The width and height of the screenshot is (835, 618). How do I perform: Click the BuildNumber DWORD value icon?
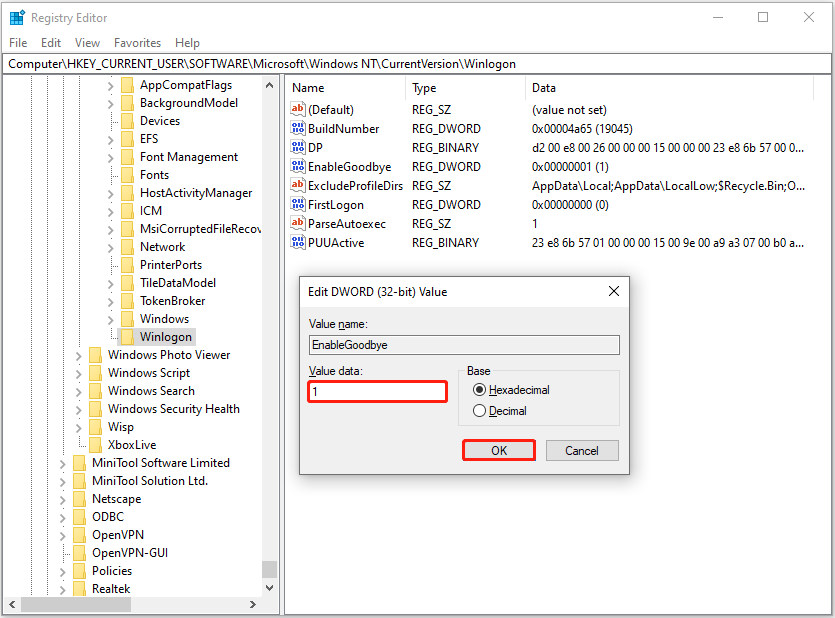click(x=298, y=128)
